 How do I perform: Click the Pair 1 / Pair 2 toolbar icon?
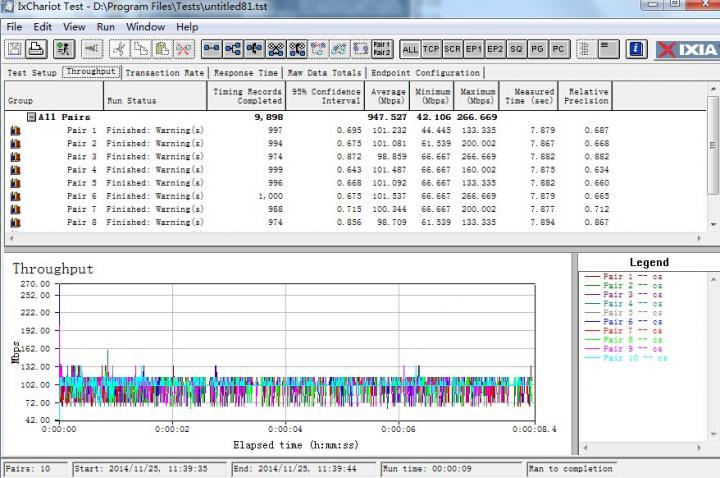point(382,49)
